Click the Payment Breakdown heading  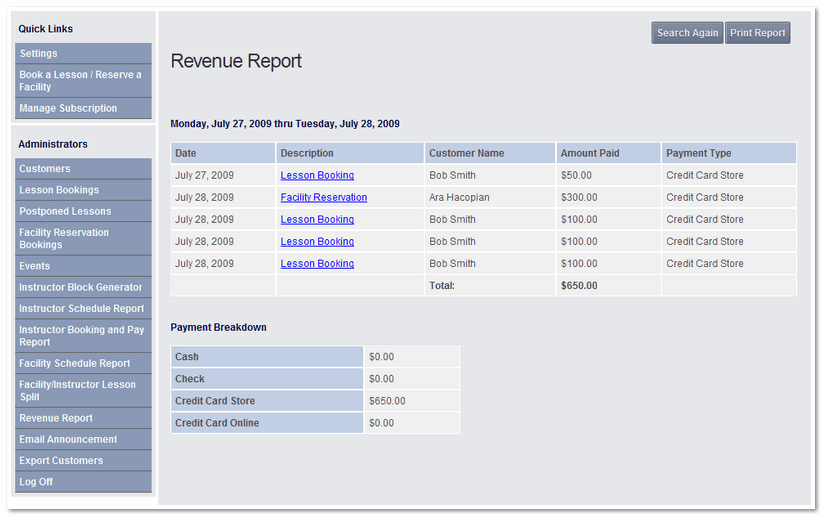218,327
